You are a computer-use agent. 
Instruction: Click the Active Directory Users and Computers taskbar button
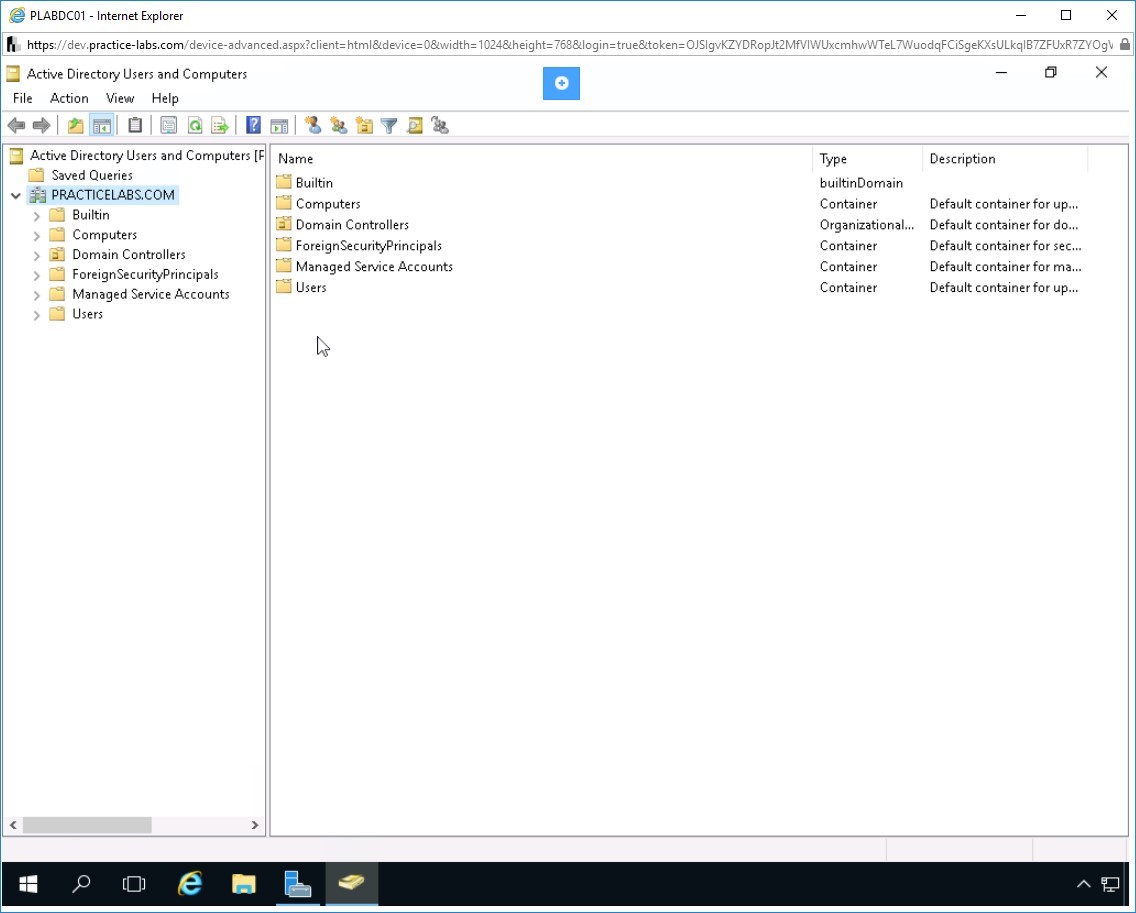coord(351,883)
